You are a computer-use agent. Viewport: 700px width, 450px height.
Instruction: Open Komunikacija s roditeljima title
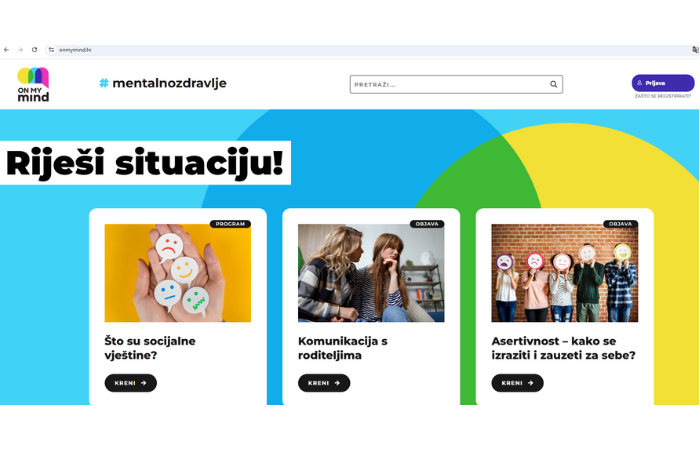coord(343,348)
